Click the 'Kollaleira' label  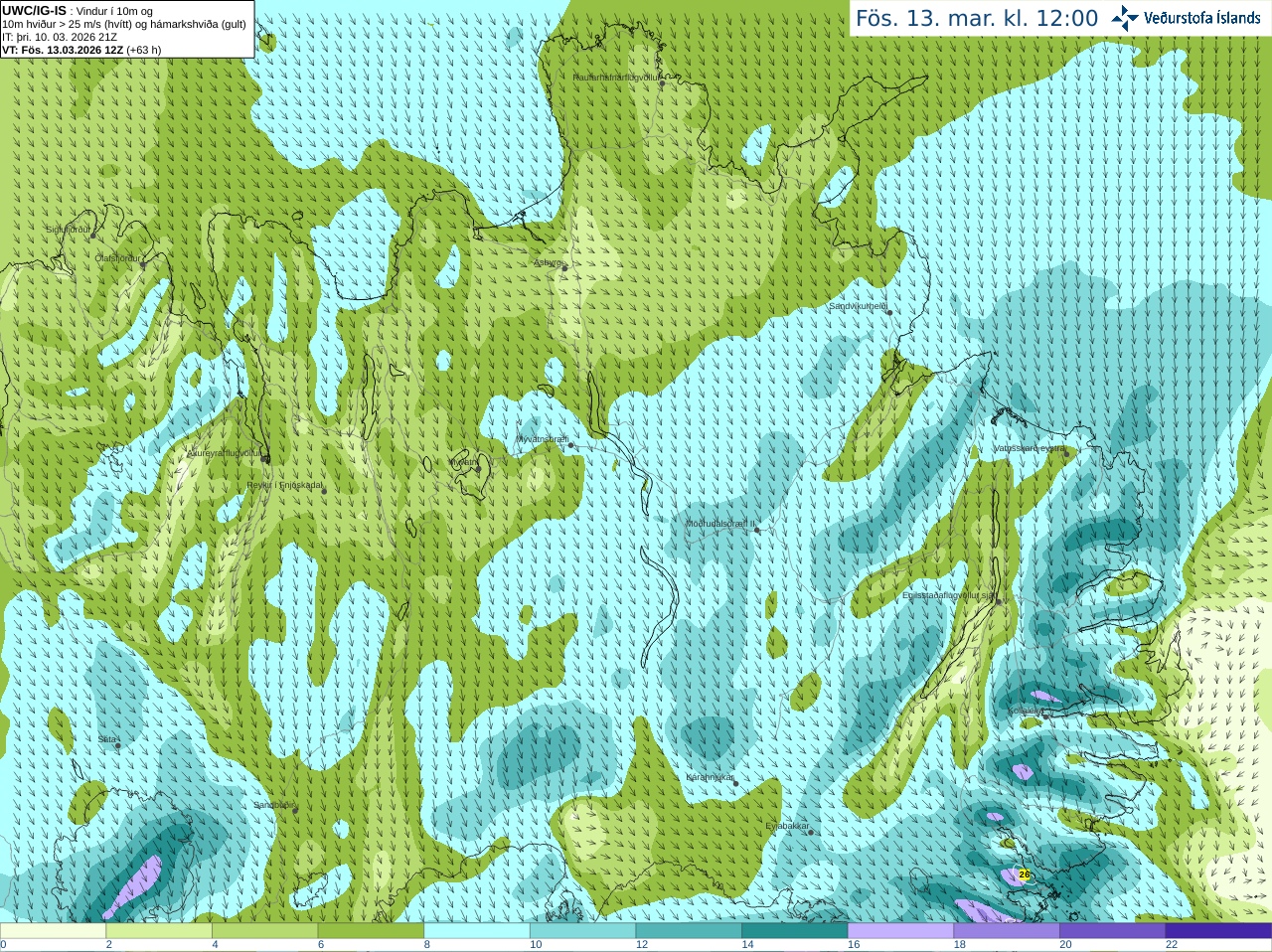tap(1027, 711)
